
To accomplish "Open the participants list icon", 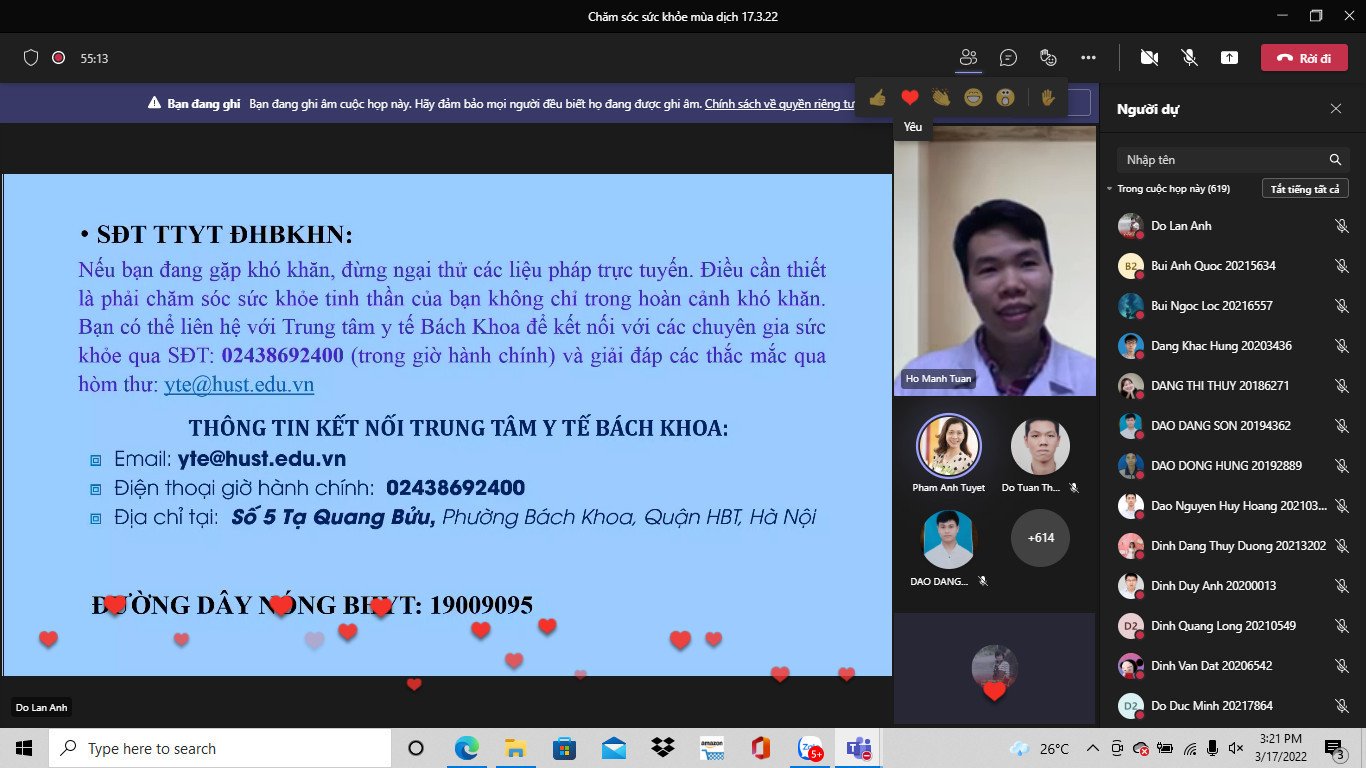I will pos(967,58).
